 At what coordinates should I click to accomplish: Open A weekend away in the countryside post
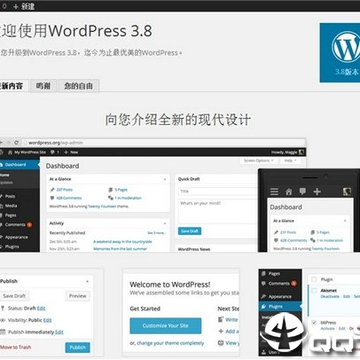click(123, 241)
